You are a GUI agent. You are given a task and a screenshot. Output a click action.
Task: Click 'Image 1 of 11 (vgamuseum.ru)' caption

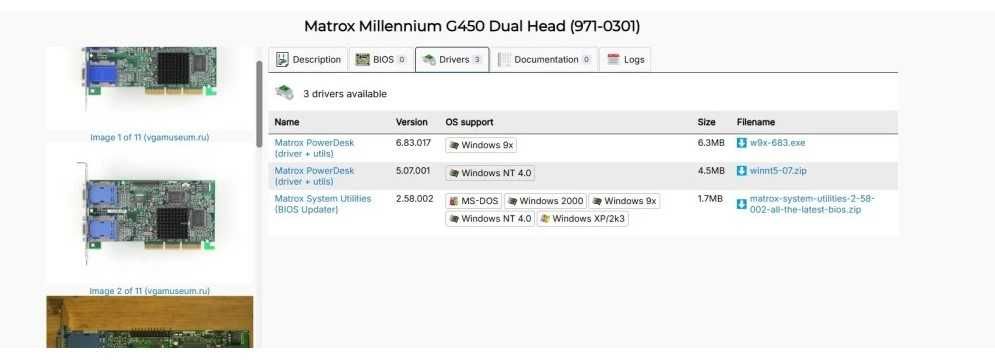pos(150,137)
